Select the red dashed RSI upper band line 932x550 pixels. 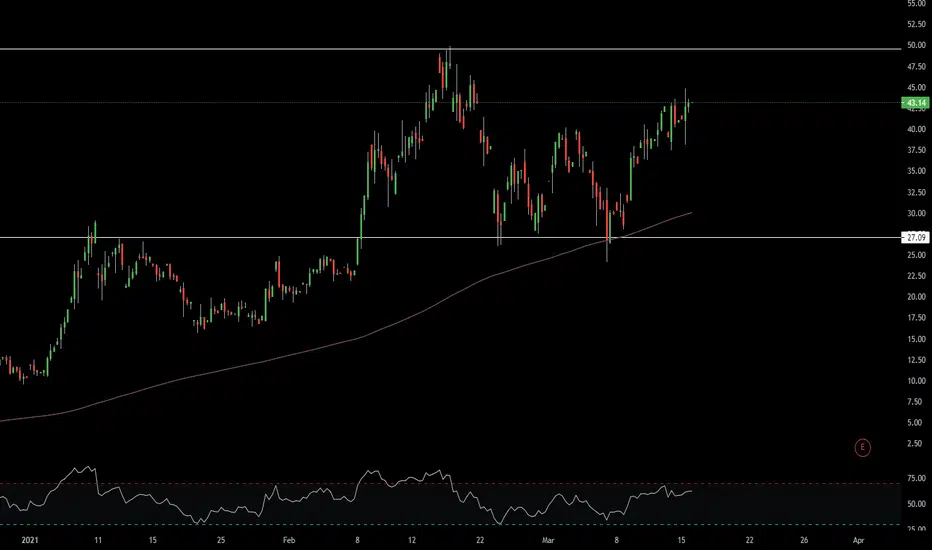click(x=451, y=483)
